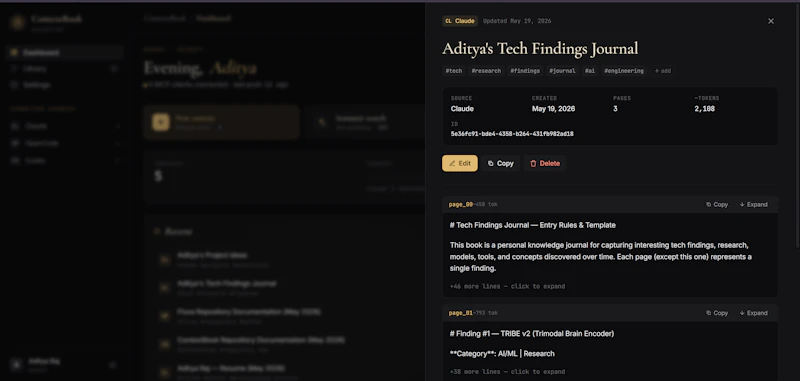The height and width of the screenshot is (381, 800).
Task: Click the page_00 label
Action: click(461, 205)
